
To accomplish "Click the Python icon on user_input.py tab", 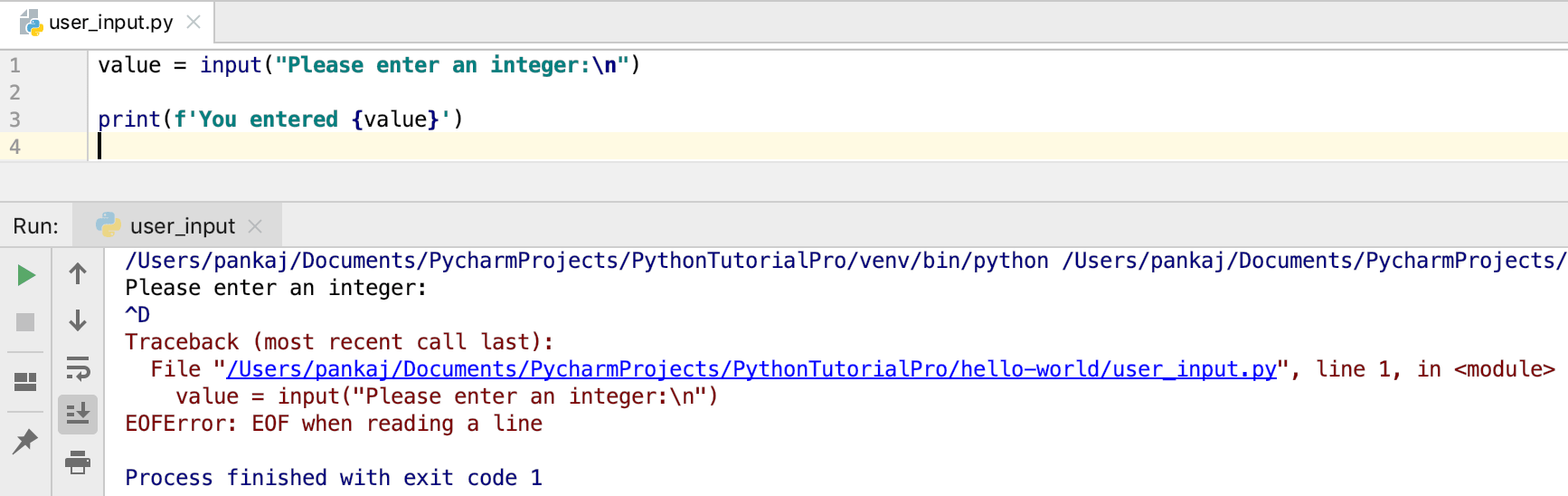I will (31, 22).
